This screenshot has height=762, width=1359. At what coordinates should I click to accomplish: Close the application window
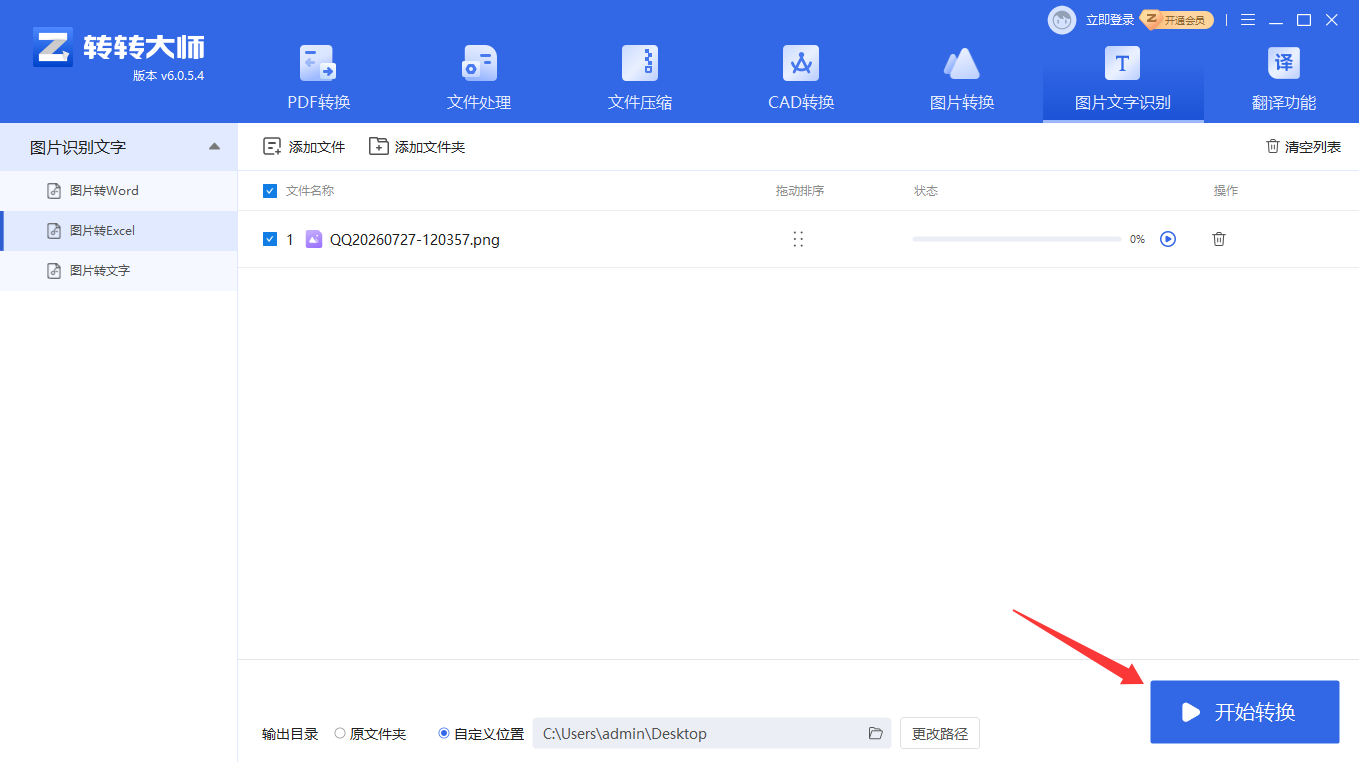[1332, 20]
